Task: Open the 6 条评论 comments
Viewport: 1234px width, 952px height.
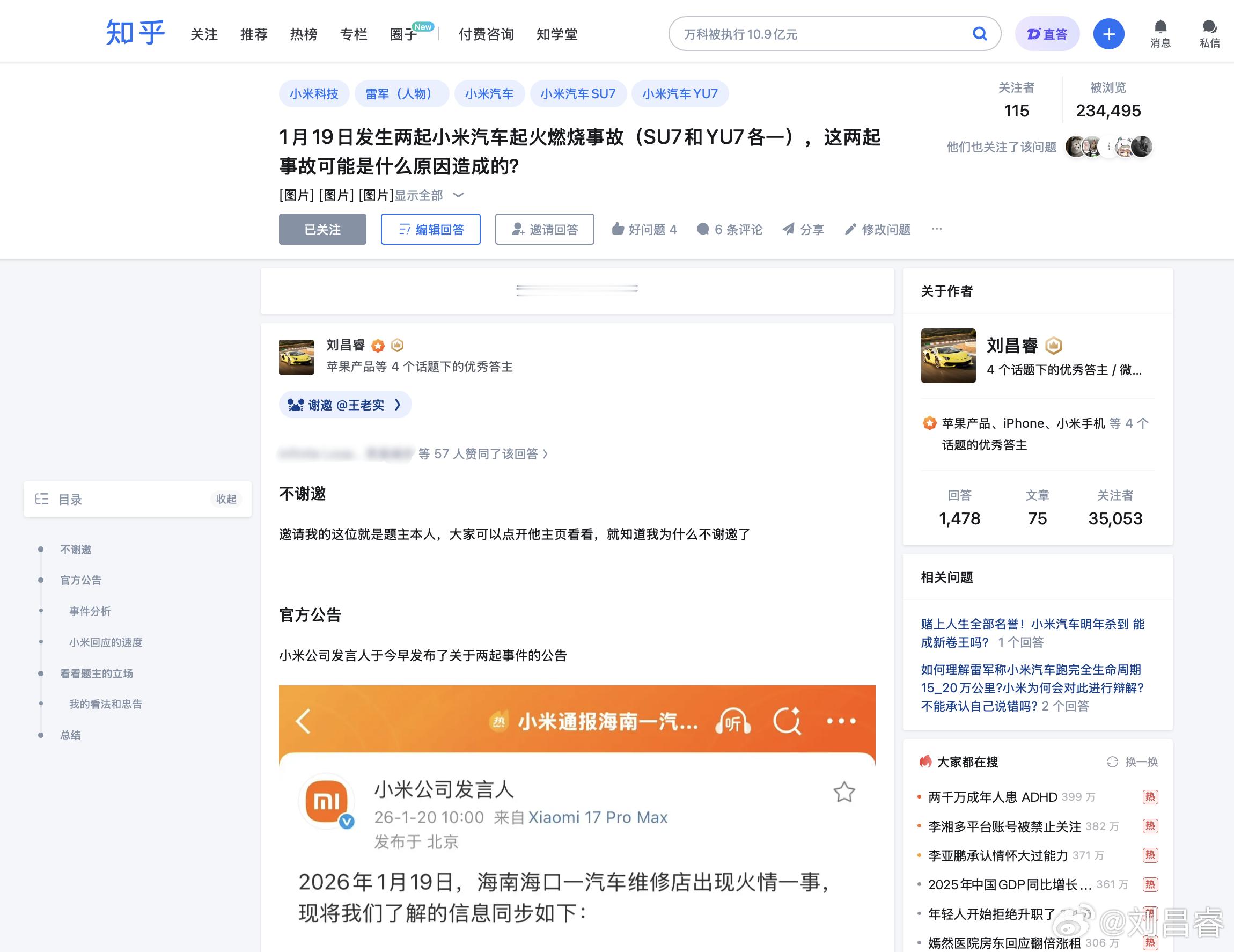Action: pos(730,229)
